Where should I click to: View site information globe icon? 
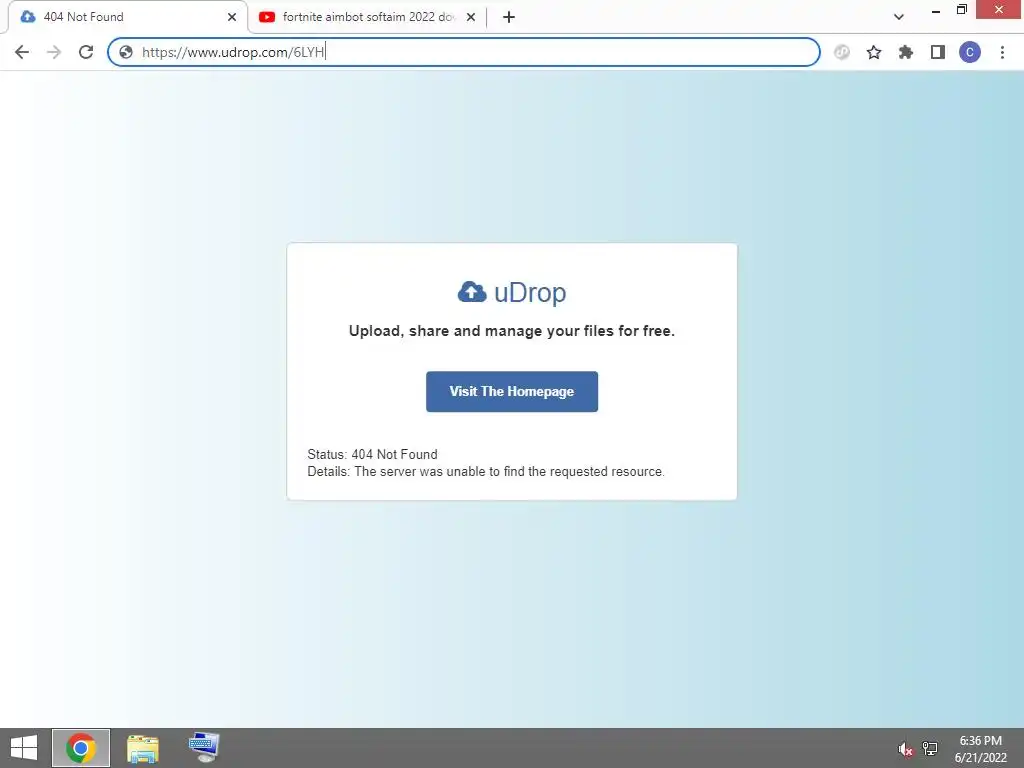pyautogui.click(x=126, y=52)
